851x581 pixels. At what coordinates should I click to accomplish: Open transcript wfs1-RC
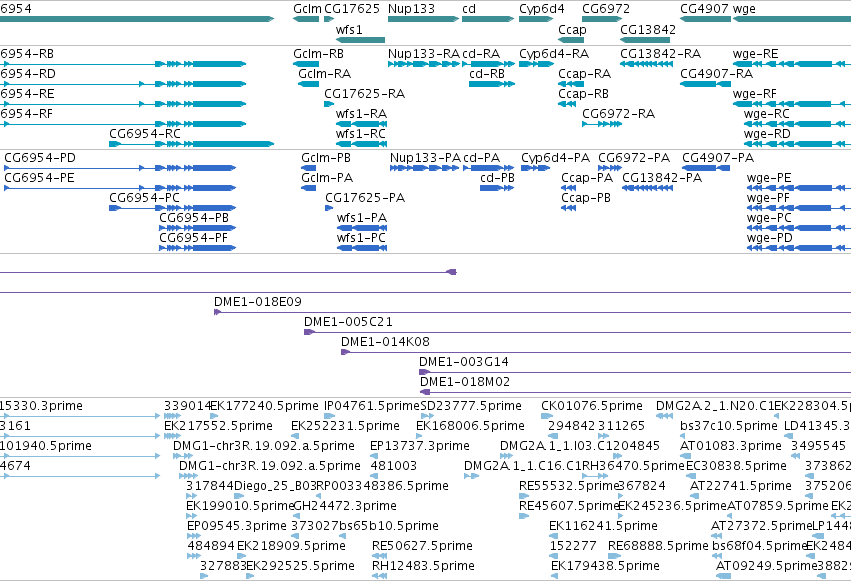point(361,133)
